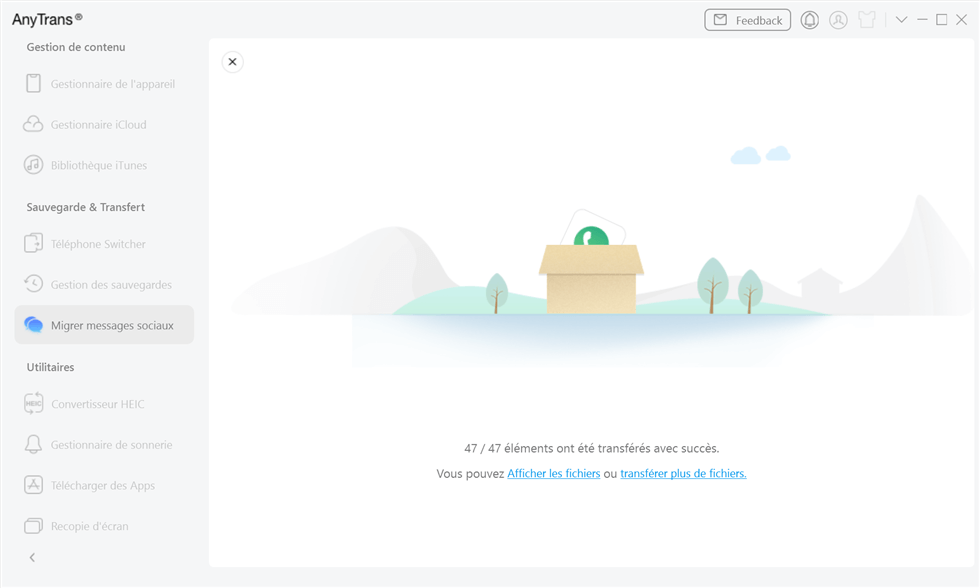Click the Téléphone Switcher phone icon

point(33,244)
